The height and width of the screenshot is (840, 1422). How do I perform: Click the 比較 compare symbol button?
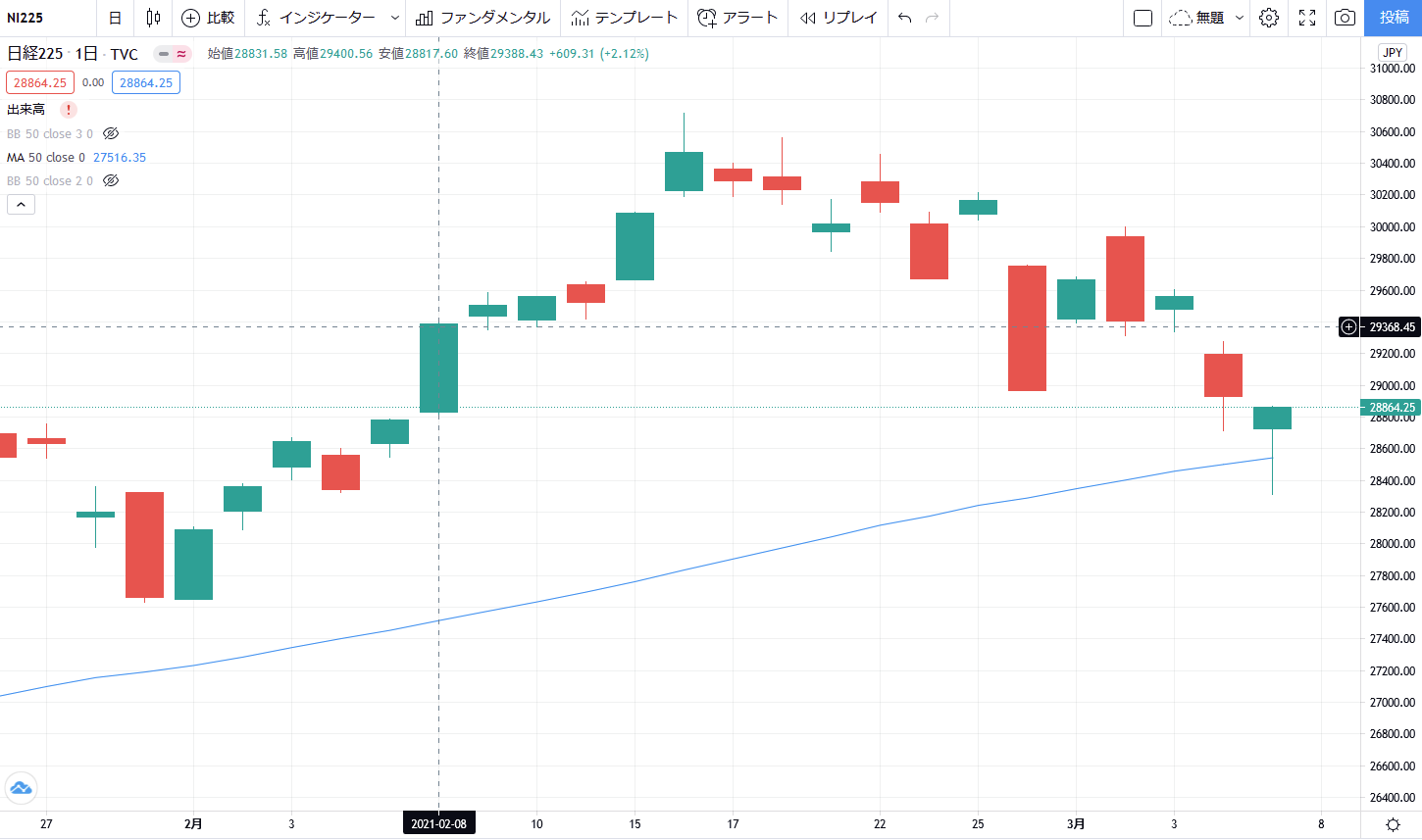tap(208, 18)
